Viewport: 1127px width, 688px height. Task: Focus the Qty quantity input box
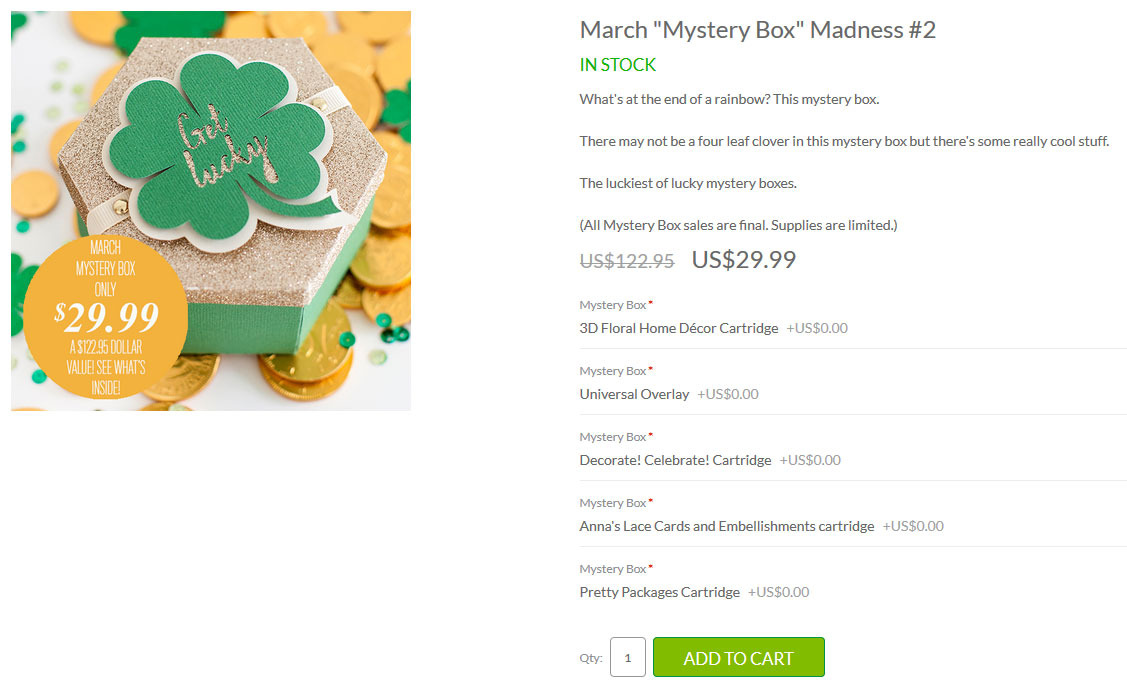tap(627, 657)
